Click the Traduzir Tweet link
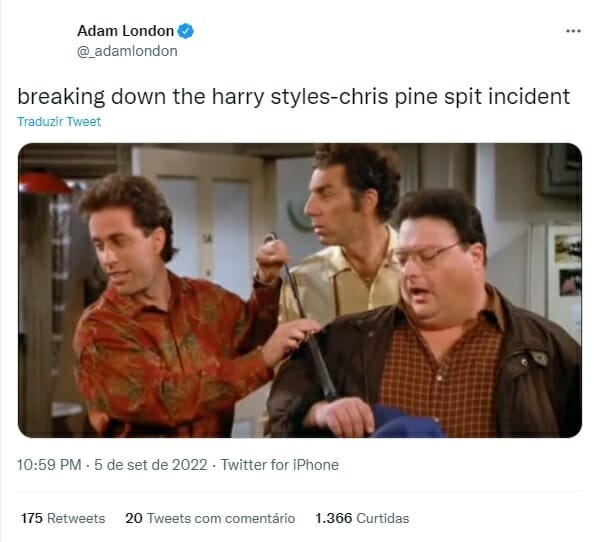 pyautogui.click(x=59, y=121)
